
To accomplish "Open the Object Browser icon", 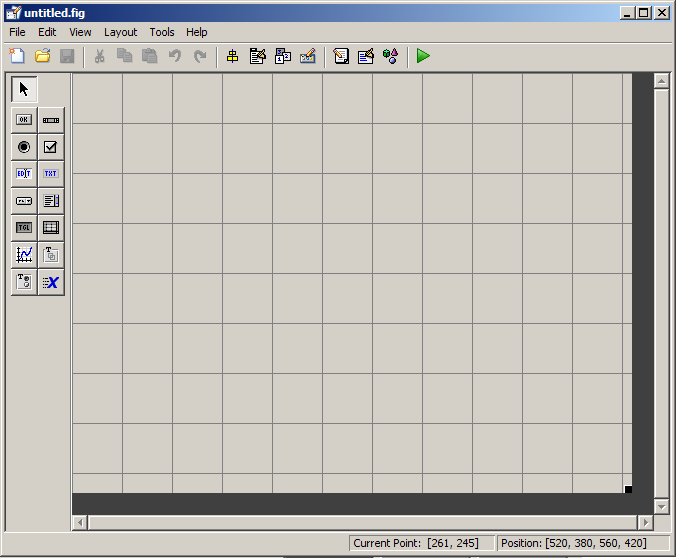I will coord(391,56).
